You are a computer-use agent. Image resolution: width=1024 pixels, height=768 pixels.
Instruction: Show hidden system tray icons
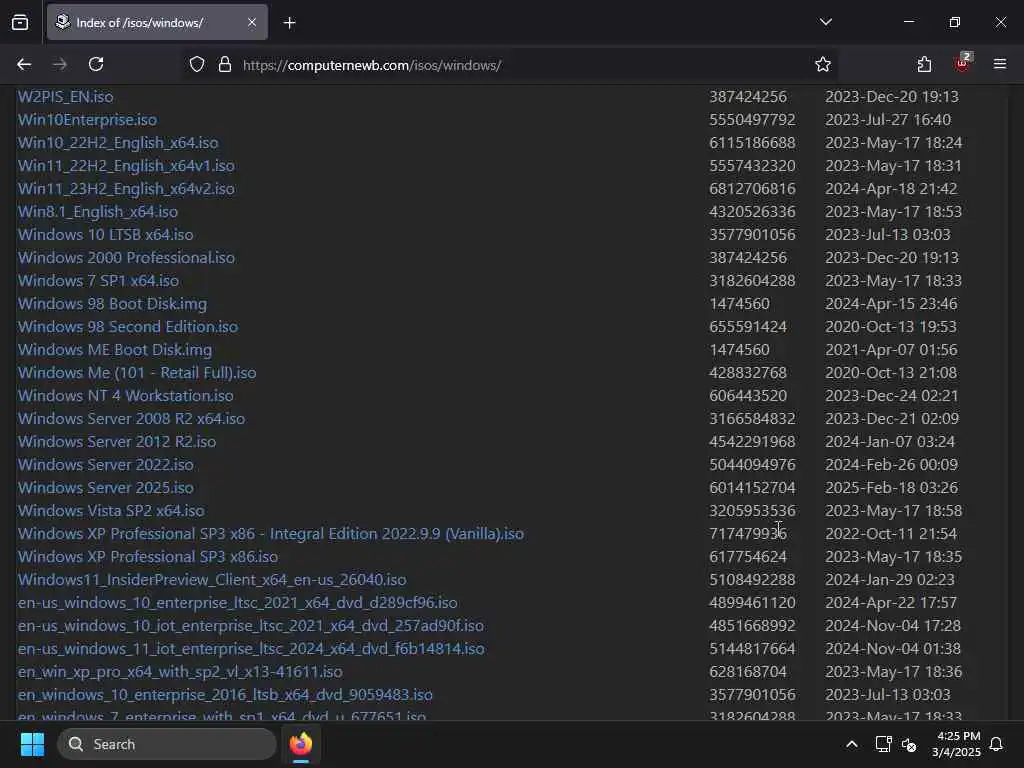(x=852, y=744)
